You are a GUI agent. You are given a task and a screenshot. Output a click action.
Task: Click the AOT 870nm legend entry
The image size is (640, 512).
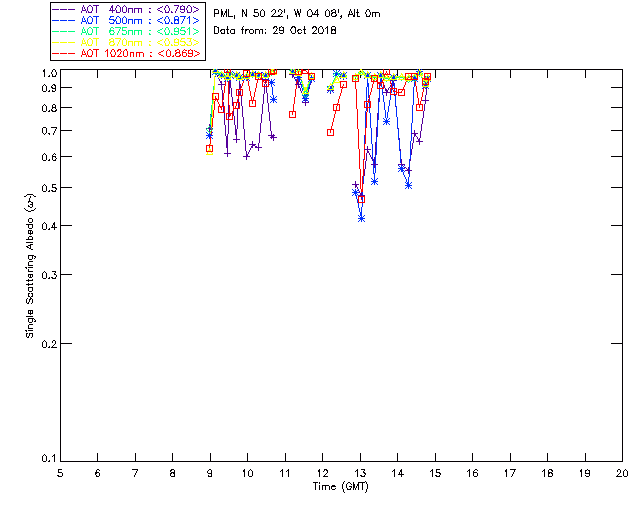tap(127, 42)
